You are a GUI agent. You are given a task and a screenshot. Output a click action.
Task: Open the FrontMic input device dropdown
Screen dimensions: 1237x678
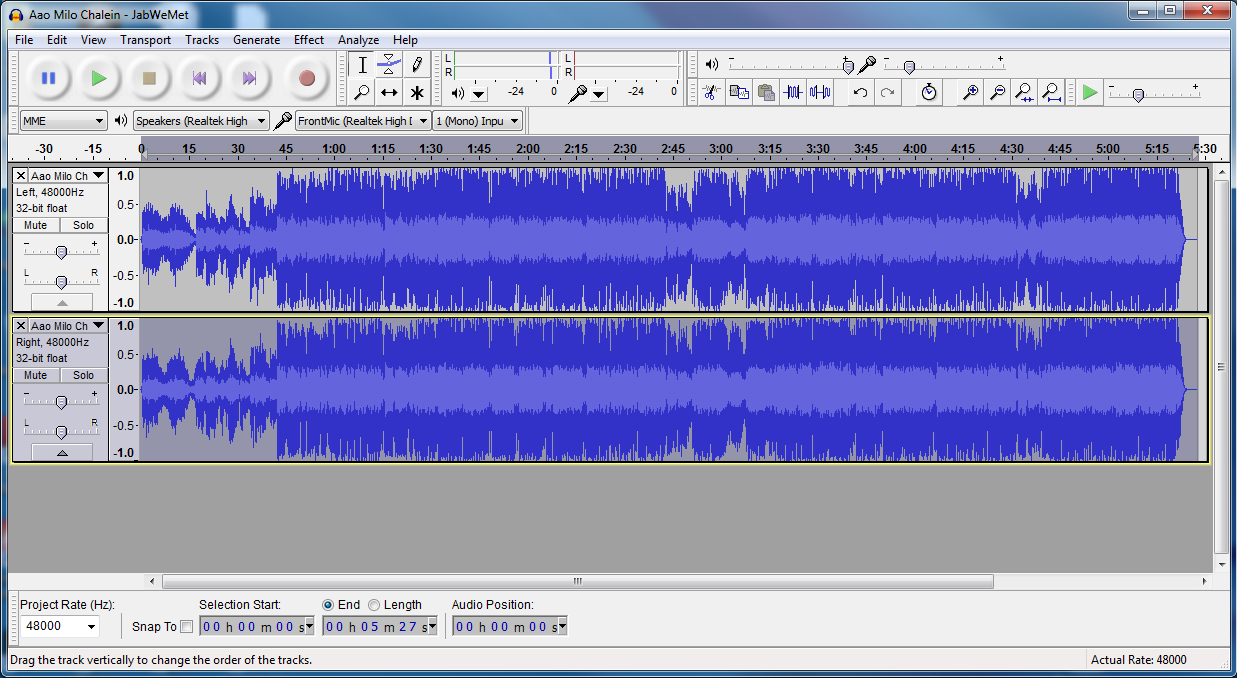363,121
